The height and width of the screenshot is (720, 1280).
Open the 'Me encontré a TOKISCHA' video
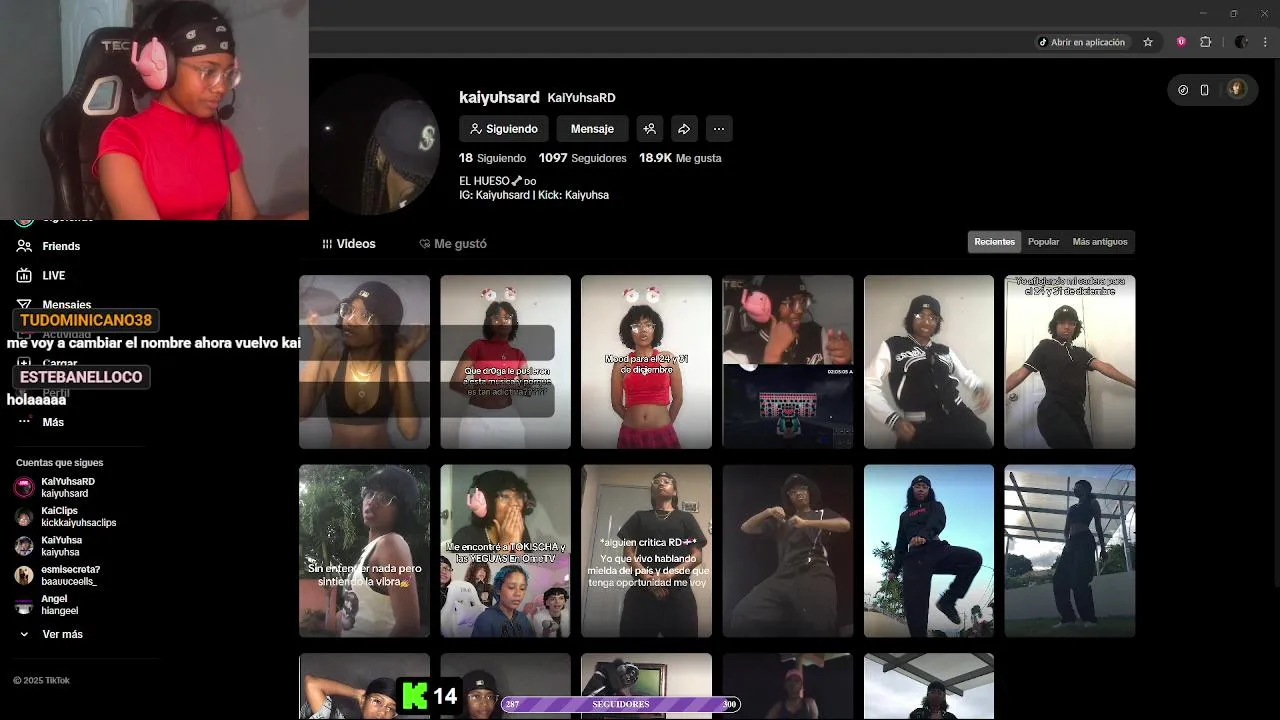pyautogui.click(x=505, y=551)
